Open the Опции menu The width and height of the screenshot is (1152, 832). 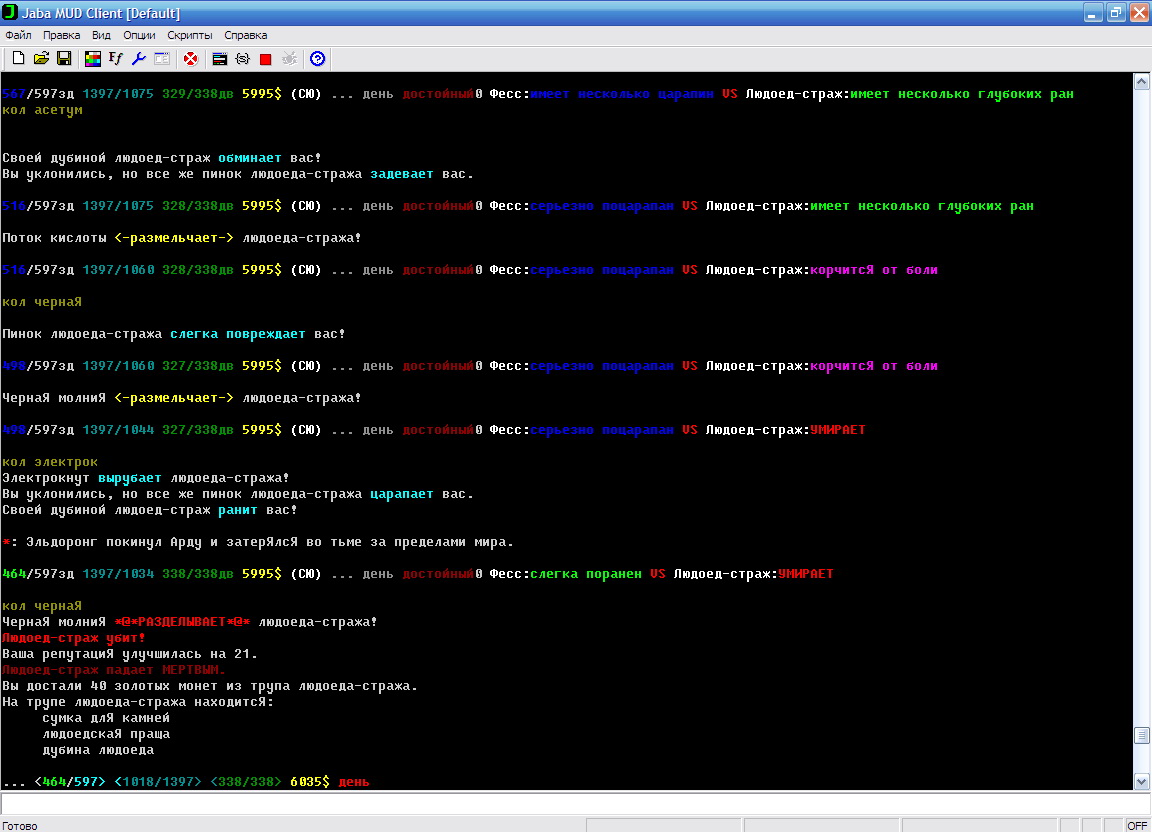click(x=139, y=35)
